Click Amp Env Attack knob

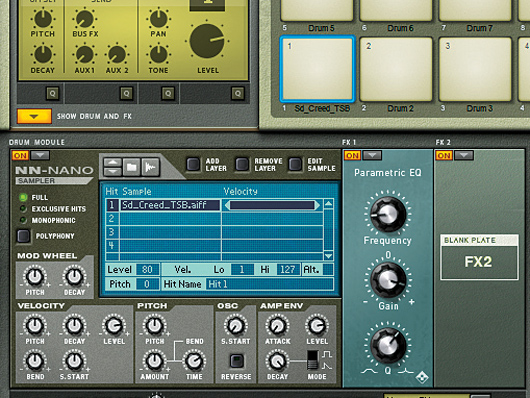(x=278, y=326)
